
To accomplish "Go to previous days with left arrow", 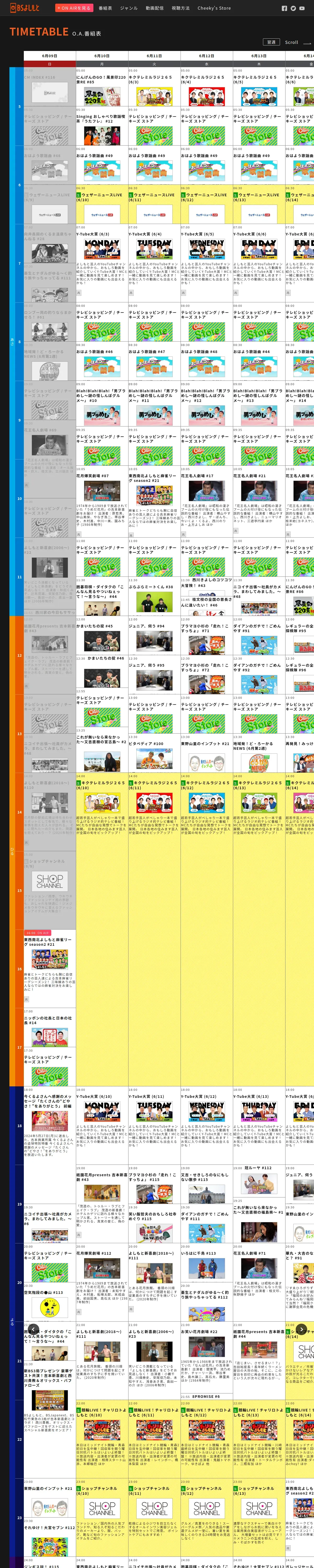I will pos(33,1329).
